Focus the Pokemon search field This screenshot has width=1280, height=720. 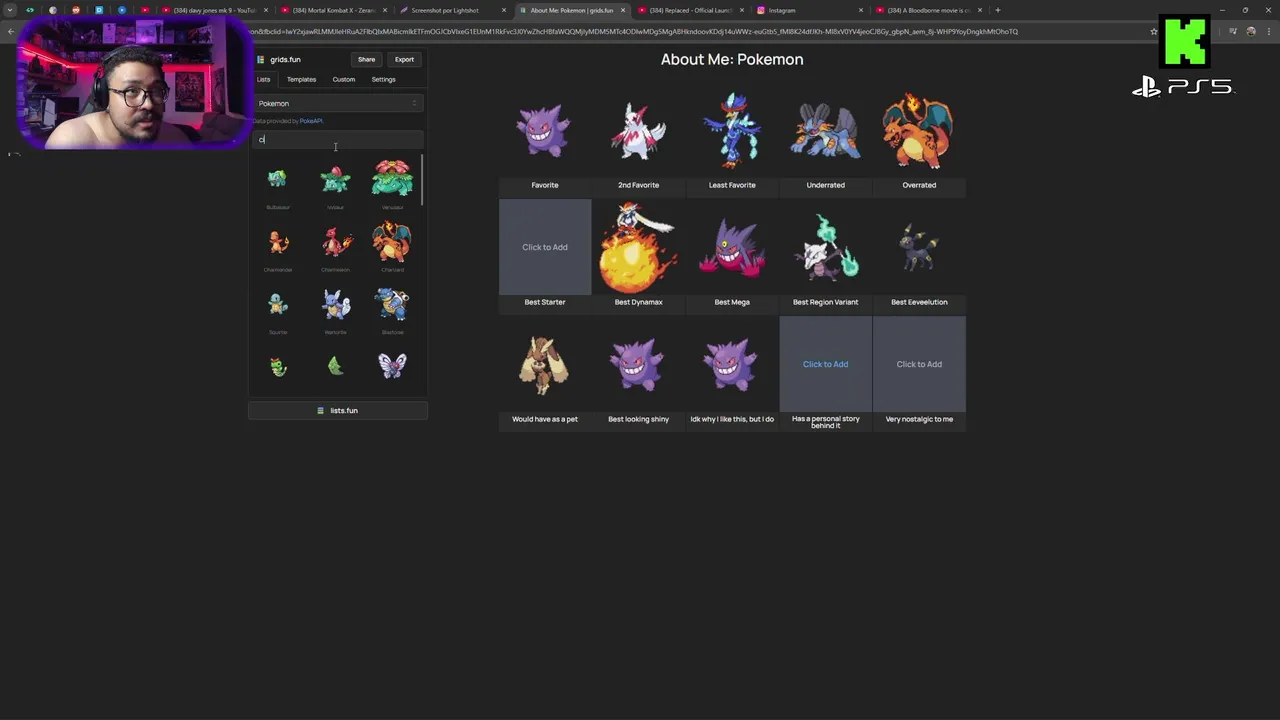(x=338, y=139)
